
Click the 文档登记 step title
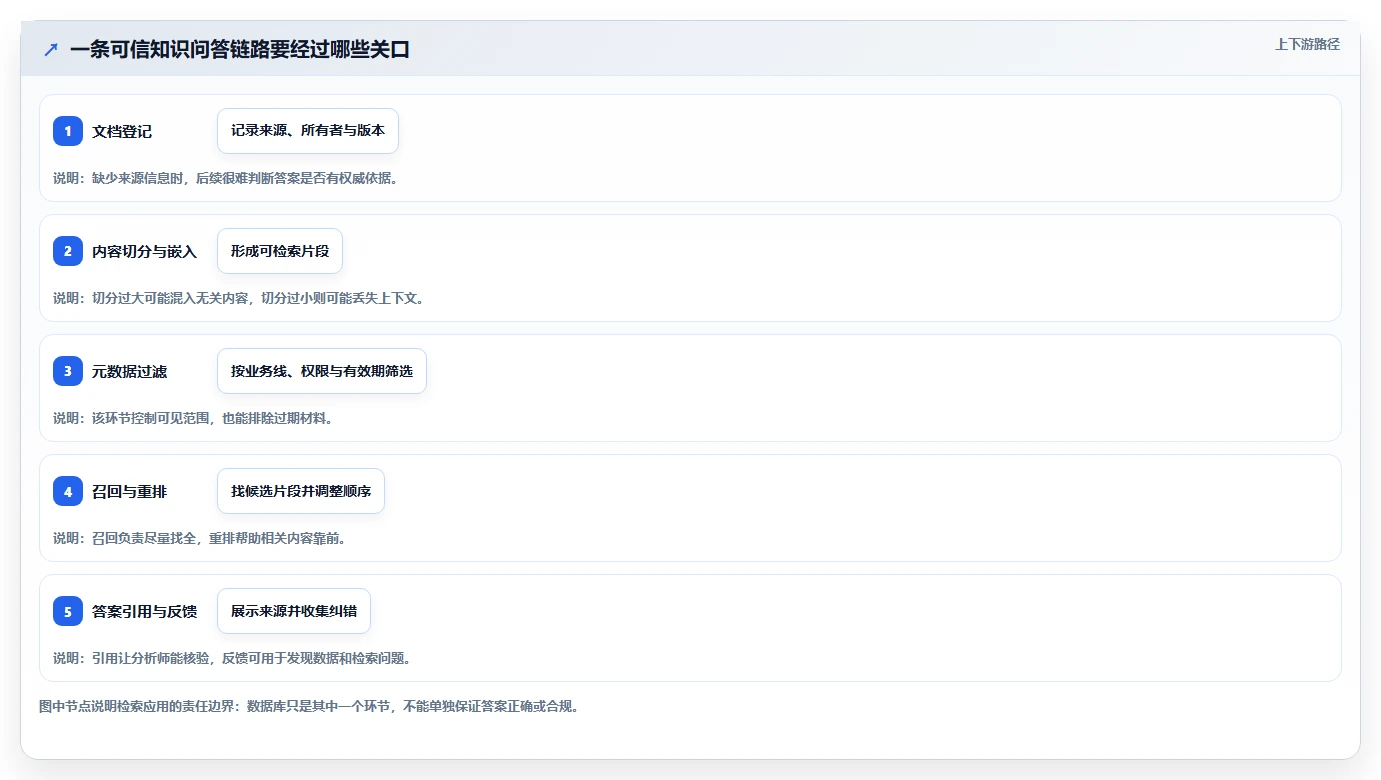[x=122, y=131]
